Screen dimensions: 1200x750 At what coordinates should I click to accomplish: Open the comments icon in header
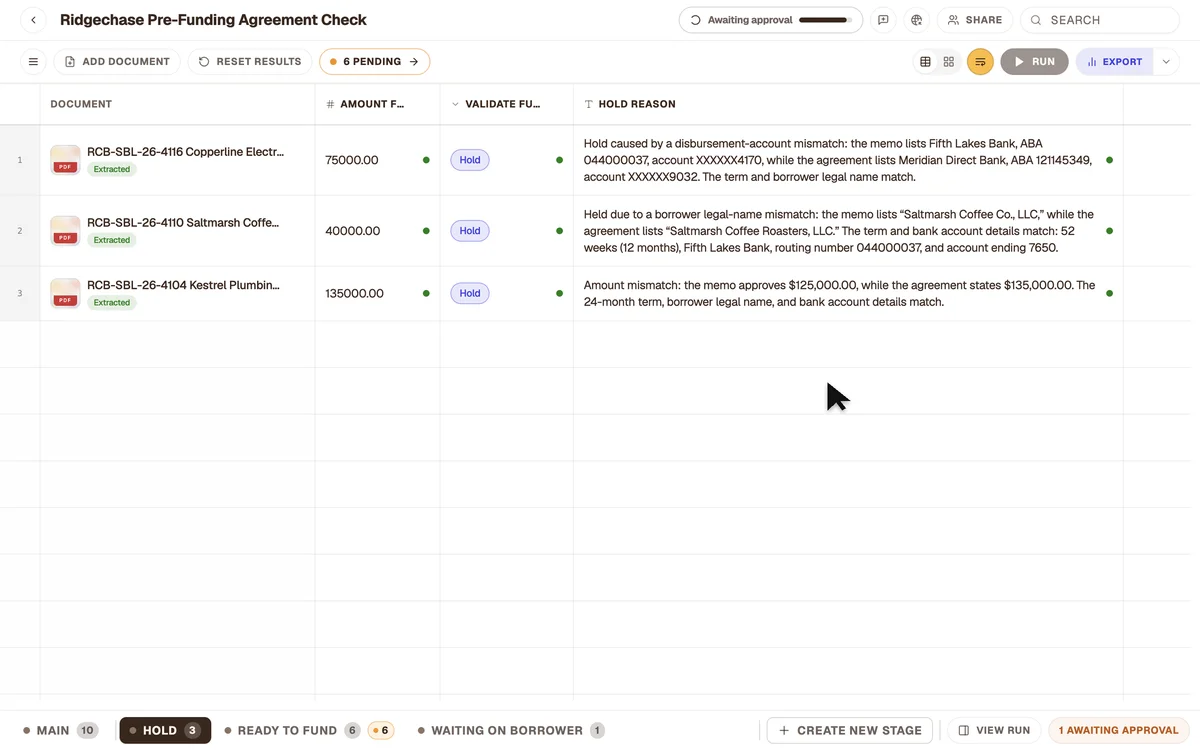pos(883,20)
